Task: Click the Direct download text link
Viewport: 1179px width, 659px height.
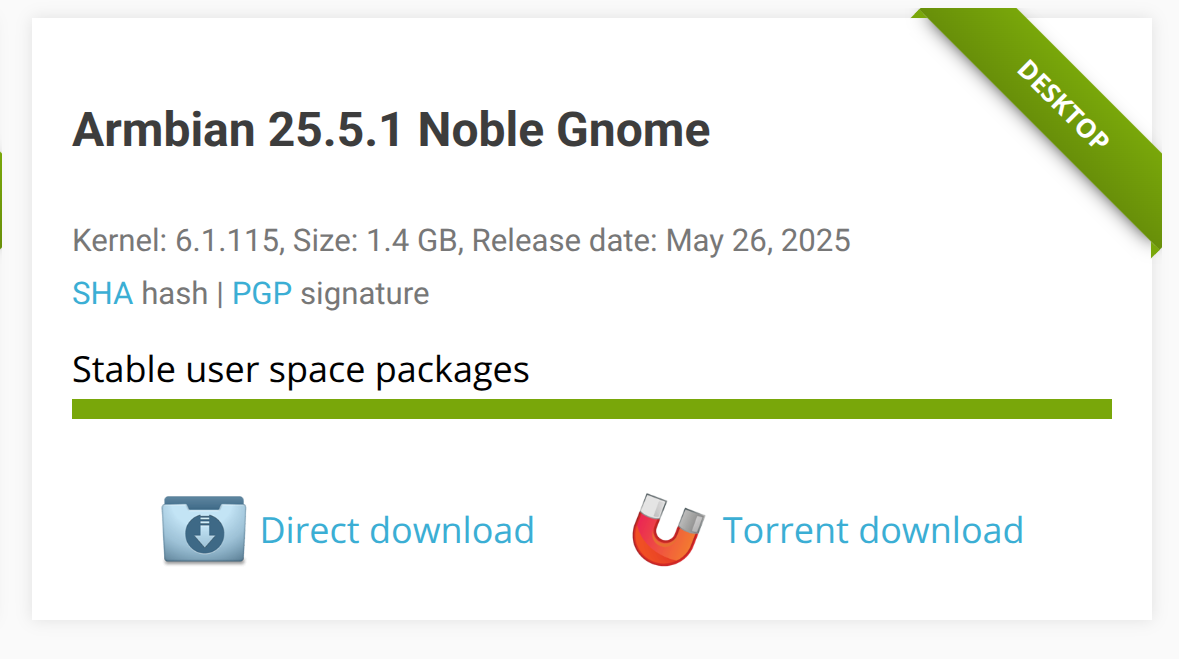Action: click(x=397, y=530)
